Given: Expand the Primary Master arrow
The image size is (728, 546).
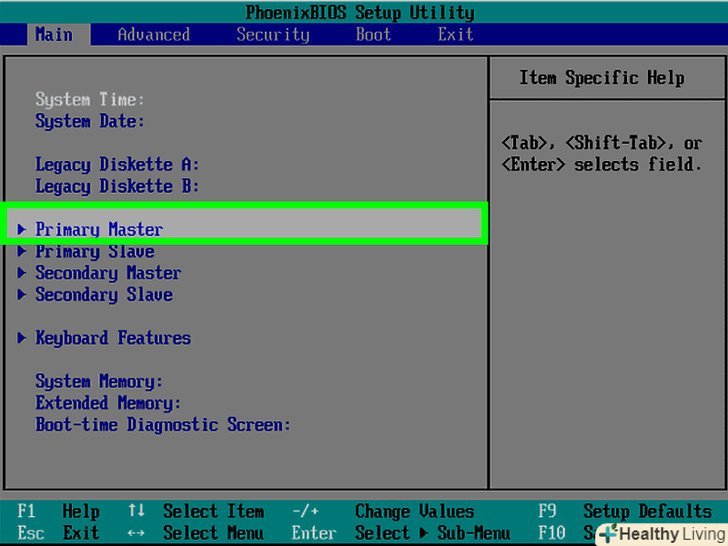Looking at the screenshot, I should 21,229.
